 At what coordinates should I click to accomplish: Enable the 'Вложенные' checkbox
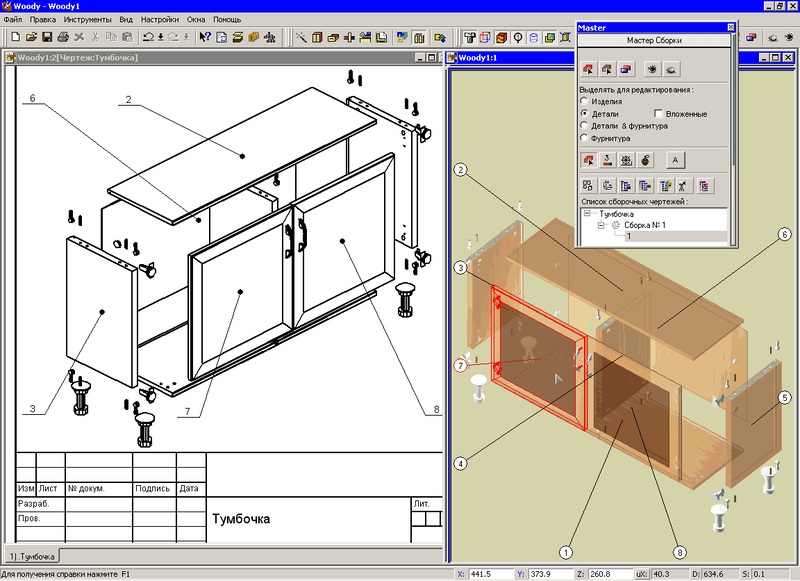tap(658, 114)
